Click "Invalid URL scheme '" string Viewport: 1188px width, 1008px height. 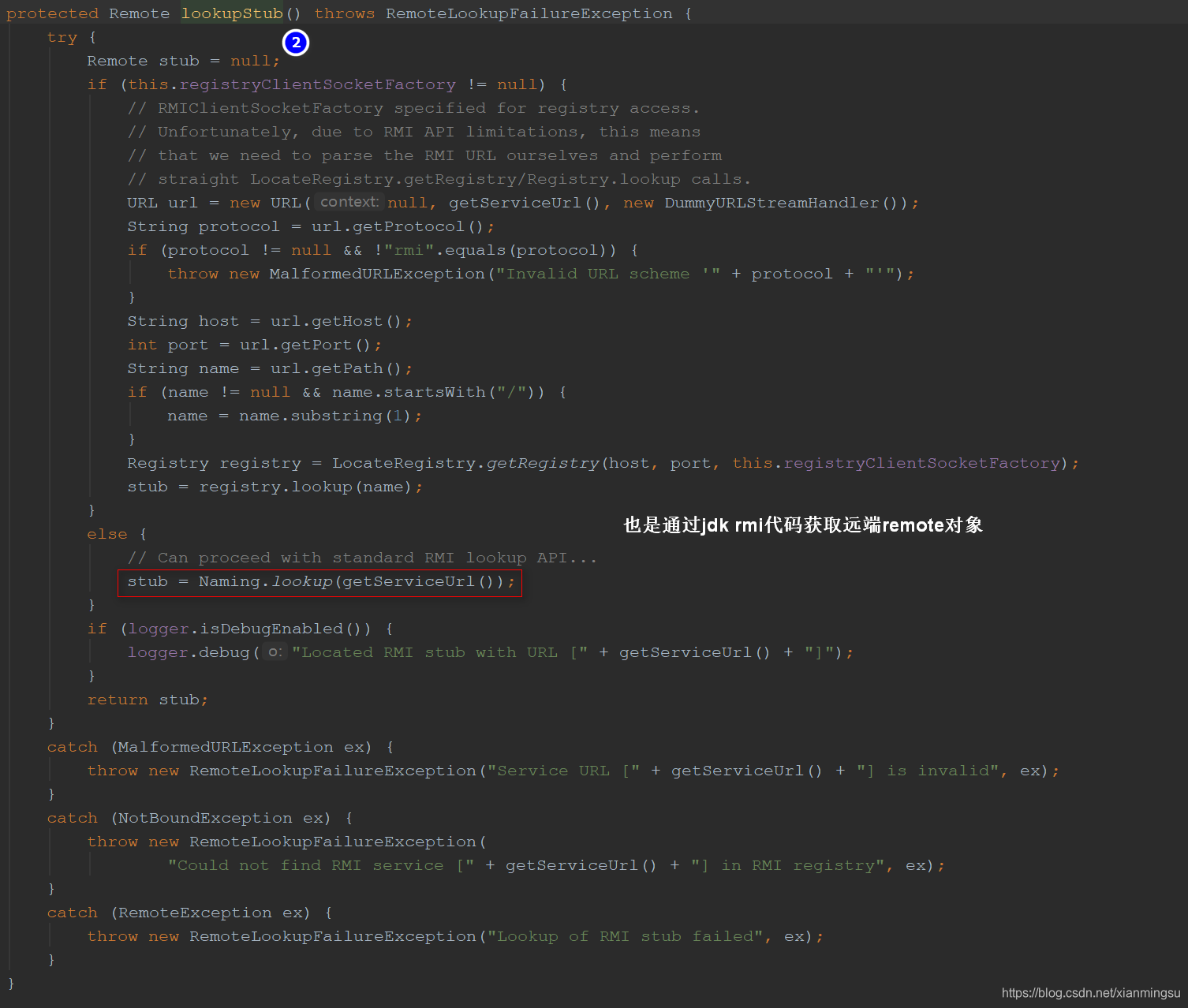tap(608, 274)
